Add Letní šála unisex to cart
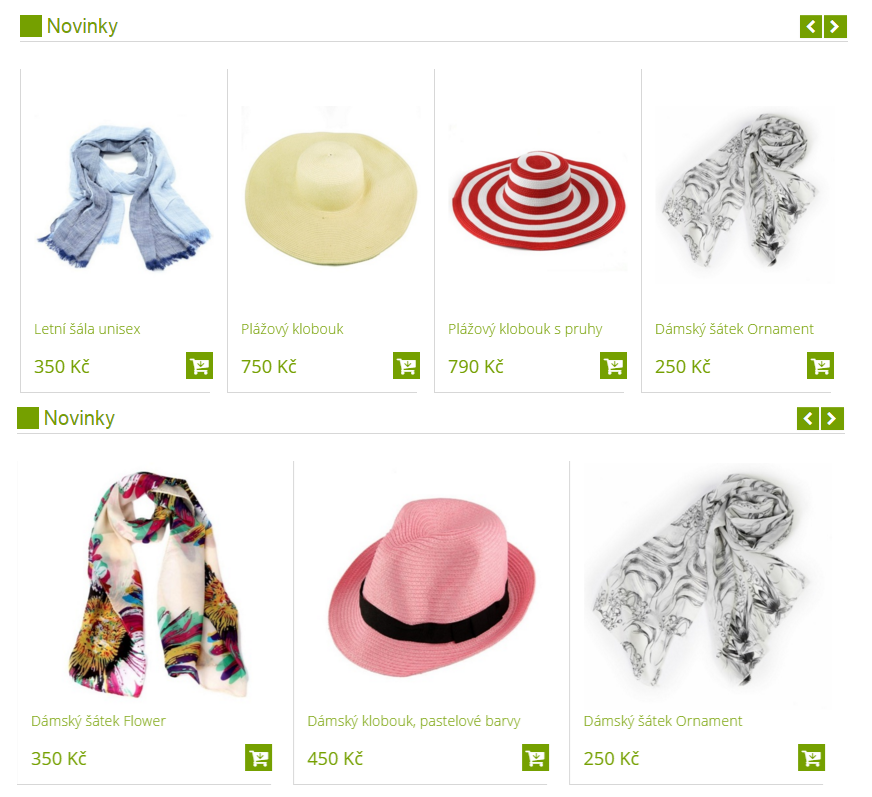 click(199, 365)
